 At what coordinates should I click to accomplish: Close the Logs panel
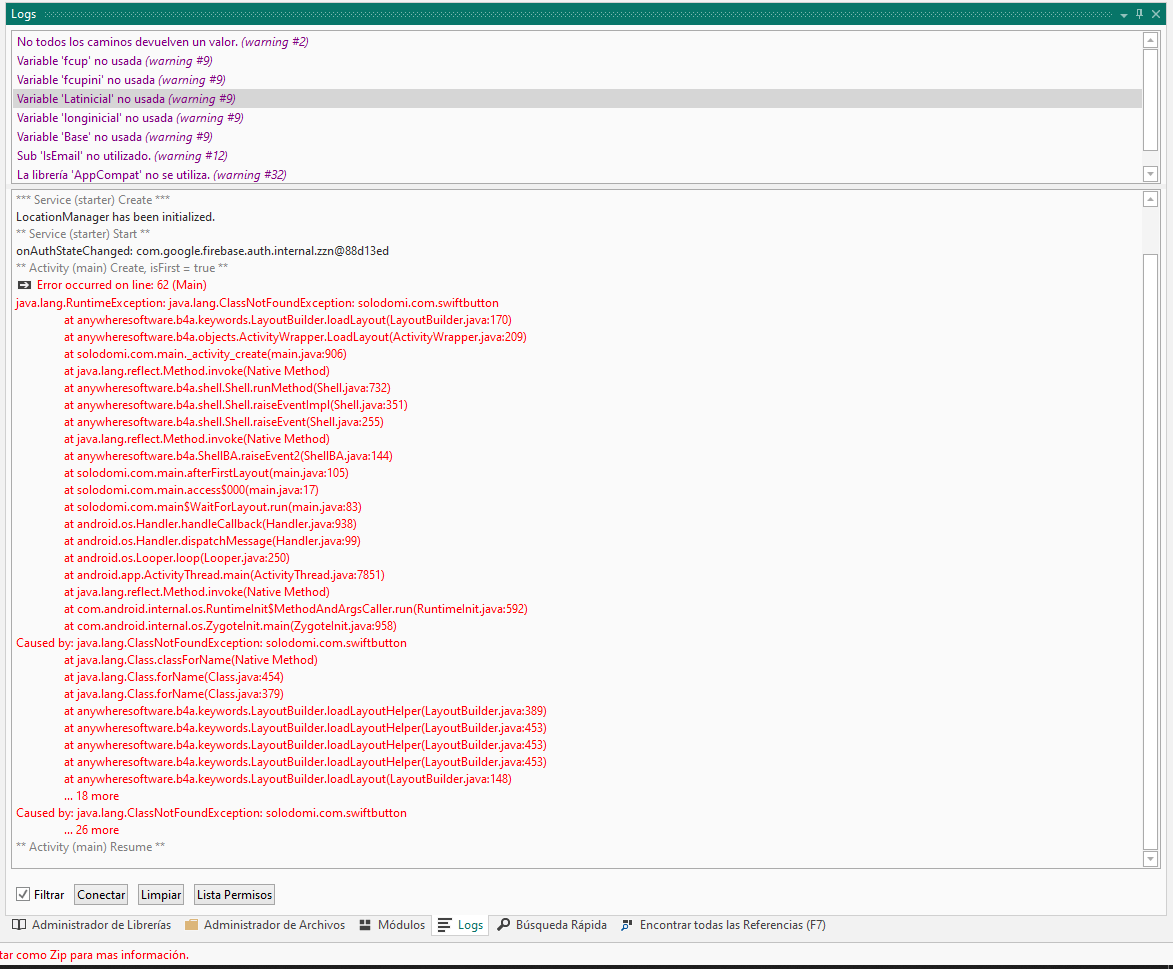point(1156,14)
